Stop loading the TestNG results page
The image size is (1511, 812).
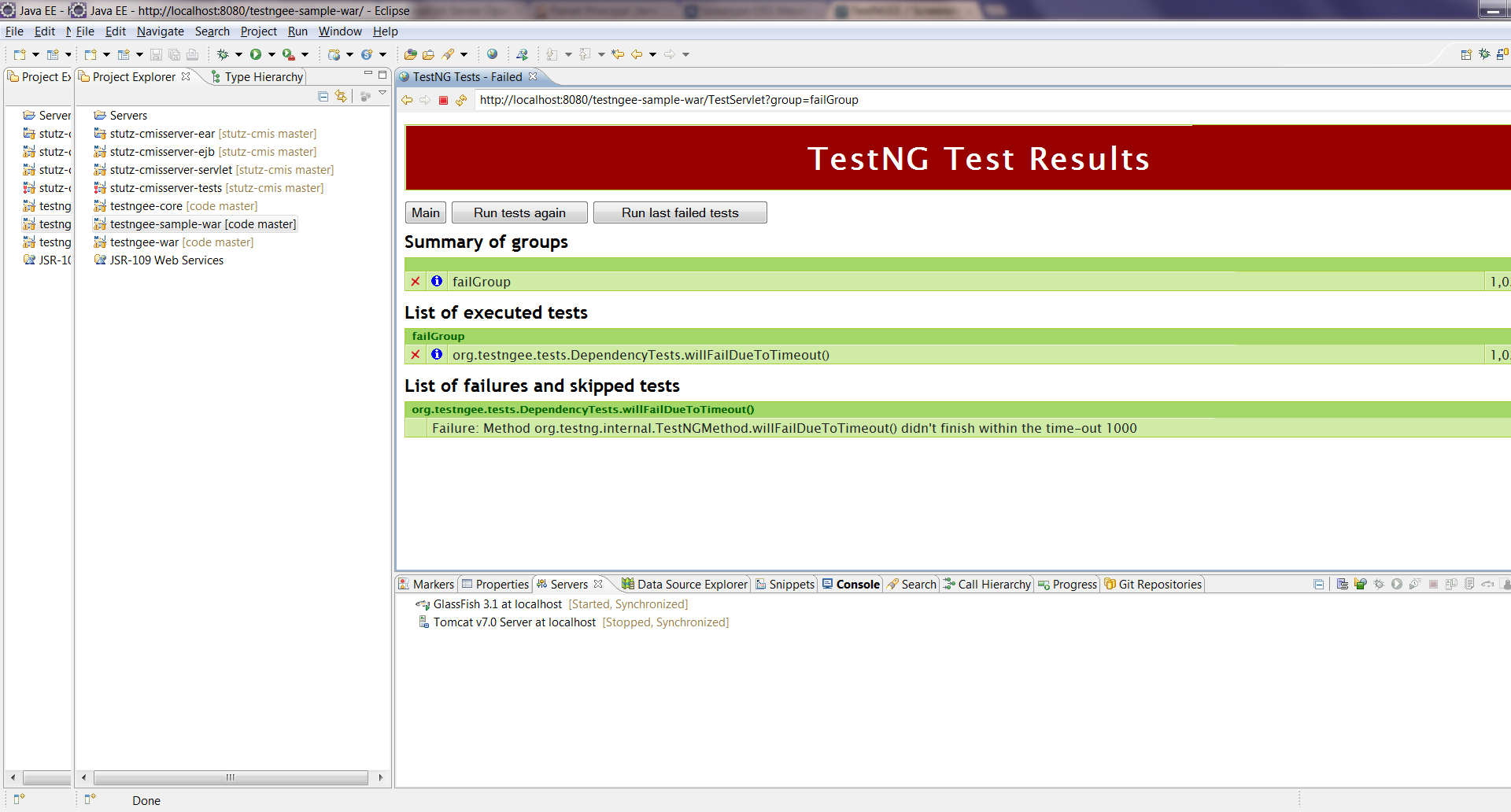coord(443,100)
